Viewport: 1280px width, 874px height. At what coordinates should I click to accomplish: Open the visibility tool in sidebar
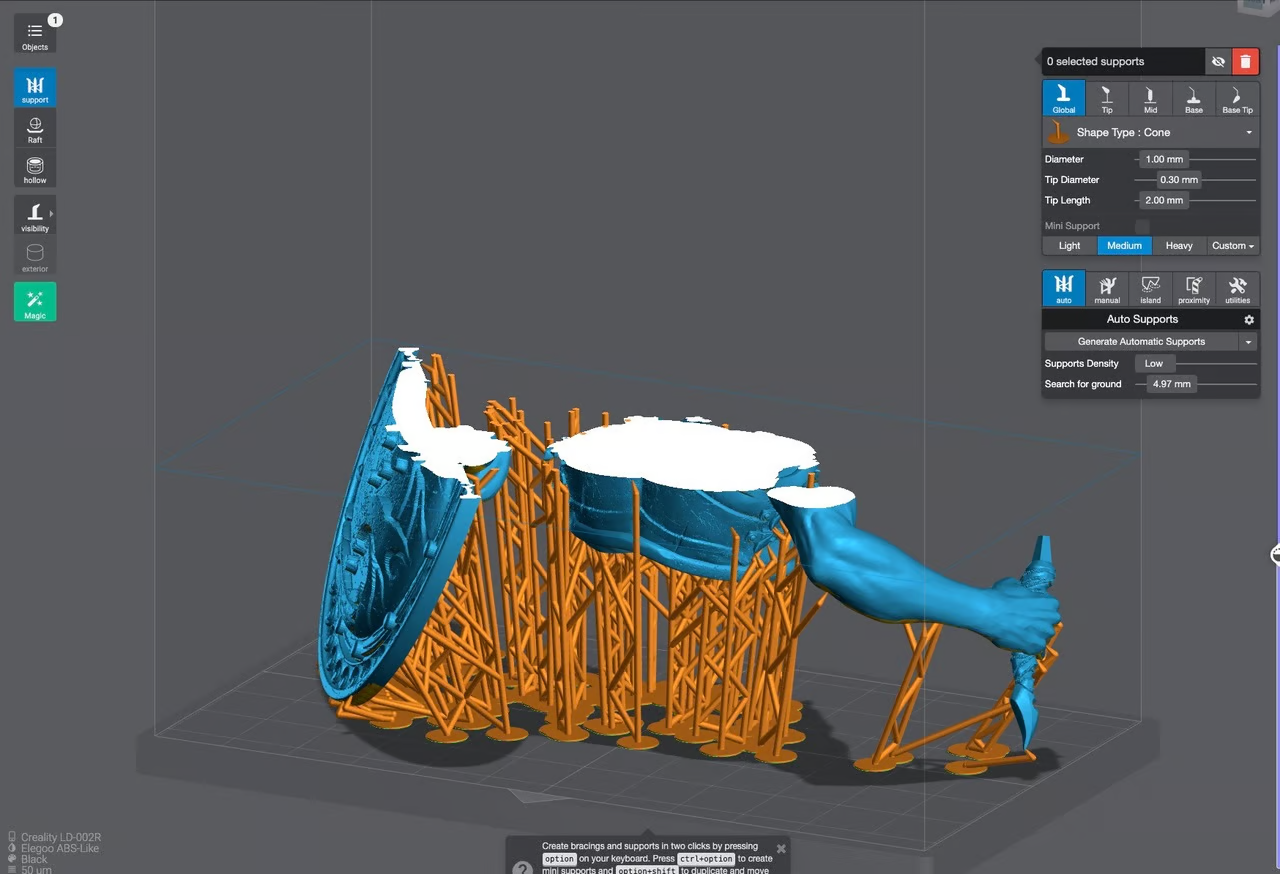coord(35,216)
